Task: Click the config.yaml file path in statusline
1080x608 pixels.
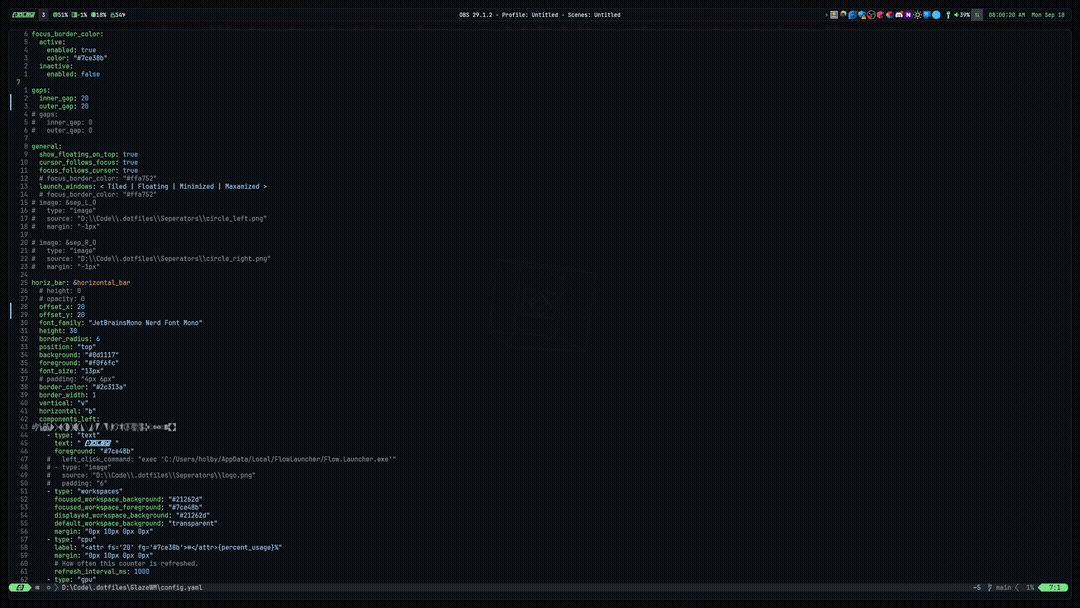Action: (131, 588)
